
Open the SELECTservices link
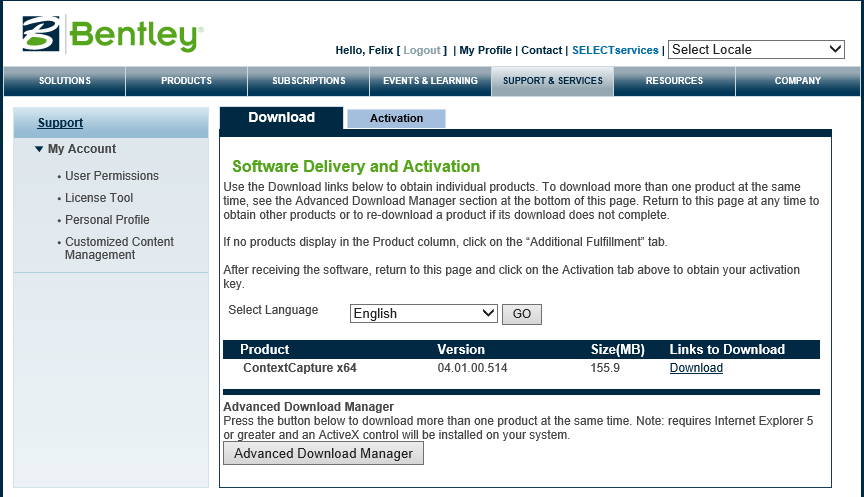615,51
